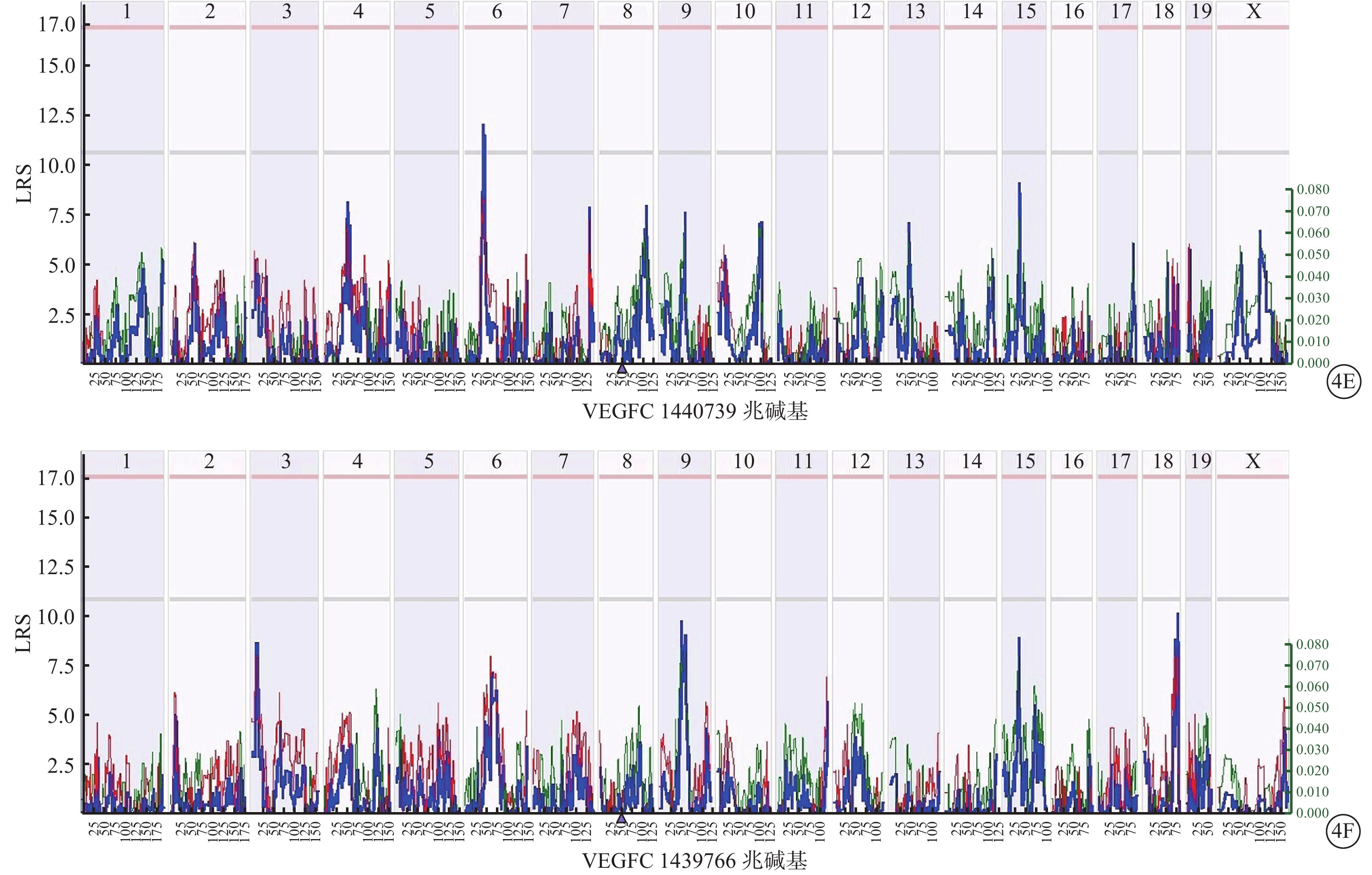
Task: Select chromosome 6 header in top panel
Action: (497, 11)
